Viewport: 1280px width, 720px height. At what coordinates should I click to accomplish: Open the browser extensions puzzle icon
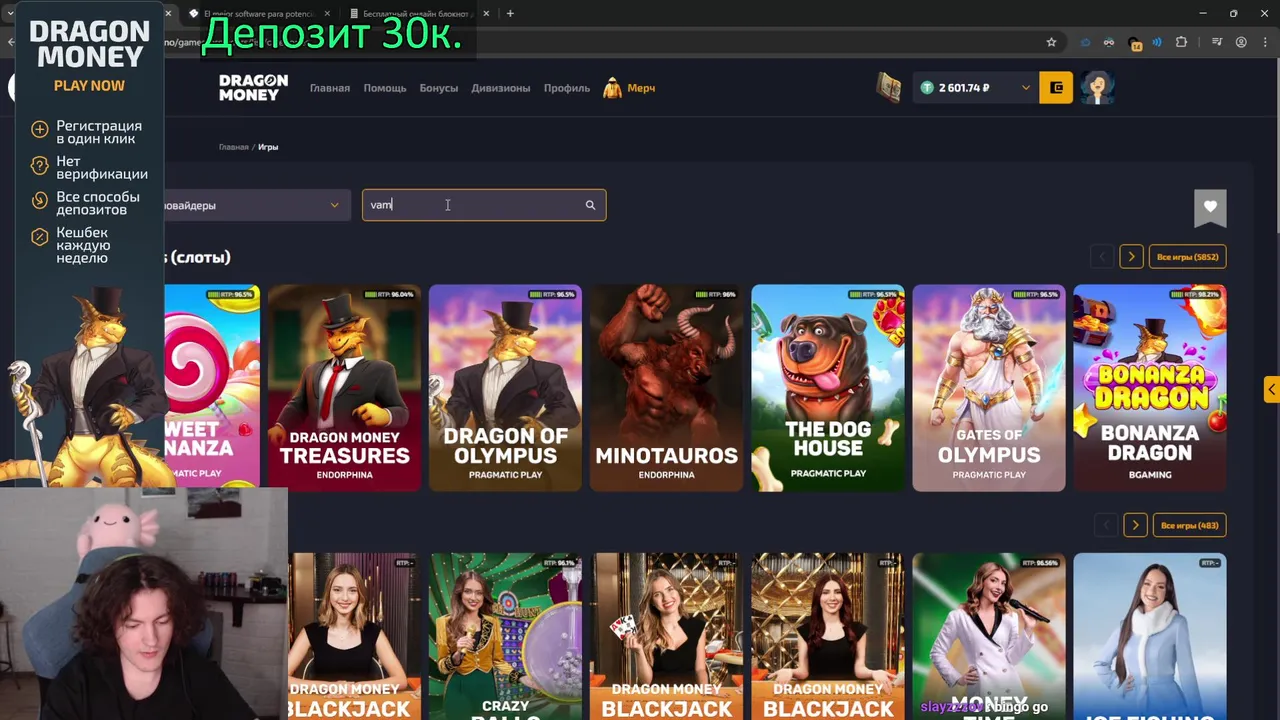pyautogui.click(x=1181, y=42)
